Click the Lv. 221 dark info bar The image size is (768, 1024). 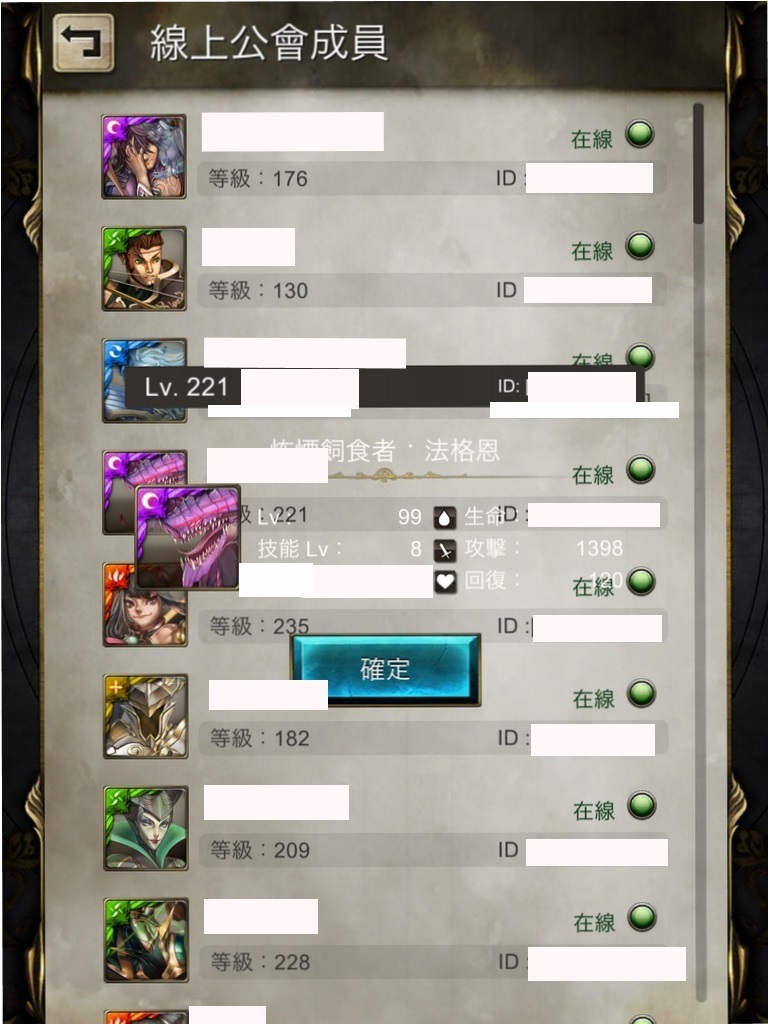click(385, 387)
